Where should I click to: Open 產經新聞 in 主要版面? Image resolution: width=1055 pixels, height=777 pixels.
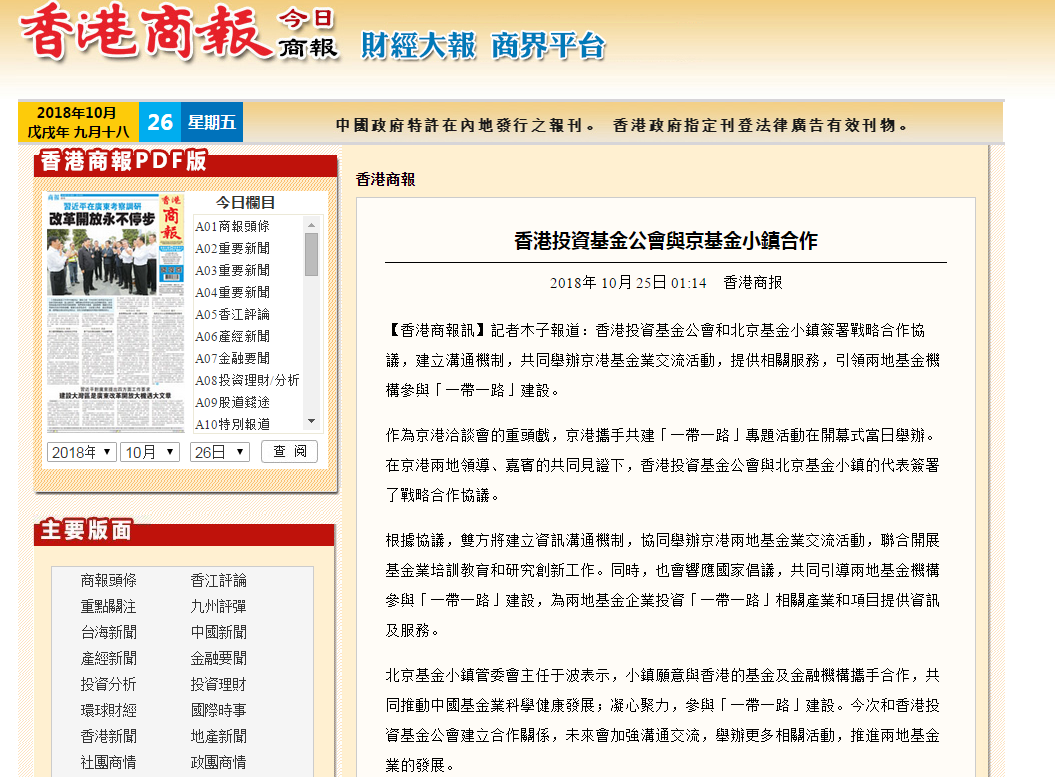point(108,659)
